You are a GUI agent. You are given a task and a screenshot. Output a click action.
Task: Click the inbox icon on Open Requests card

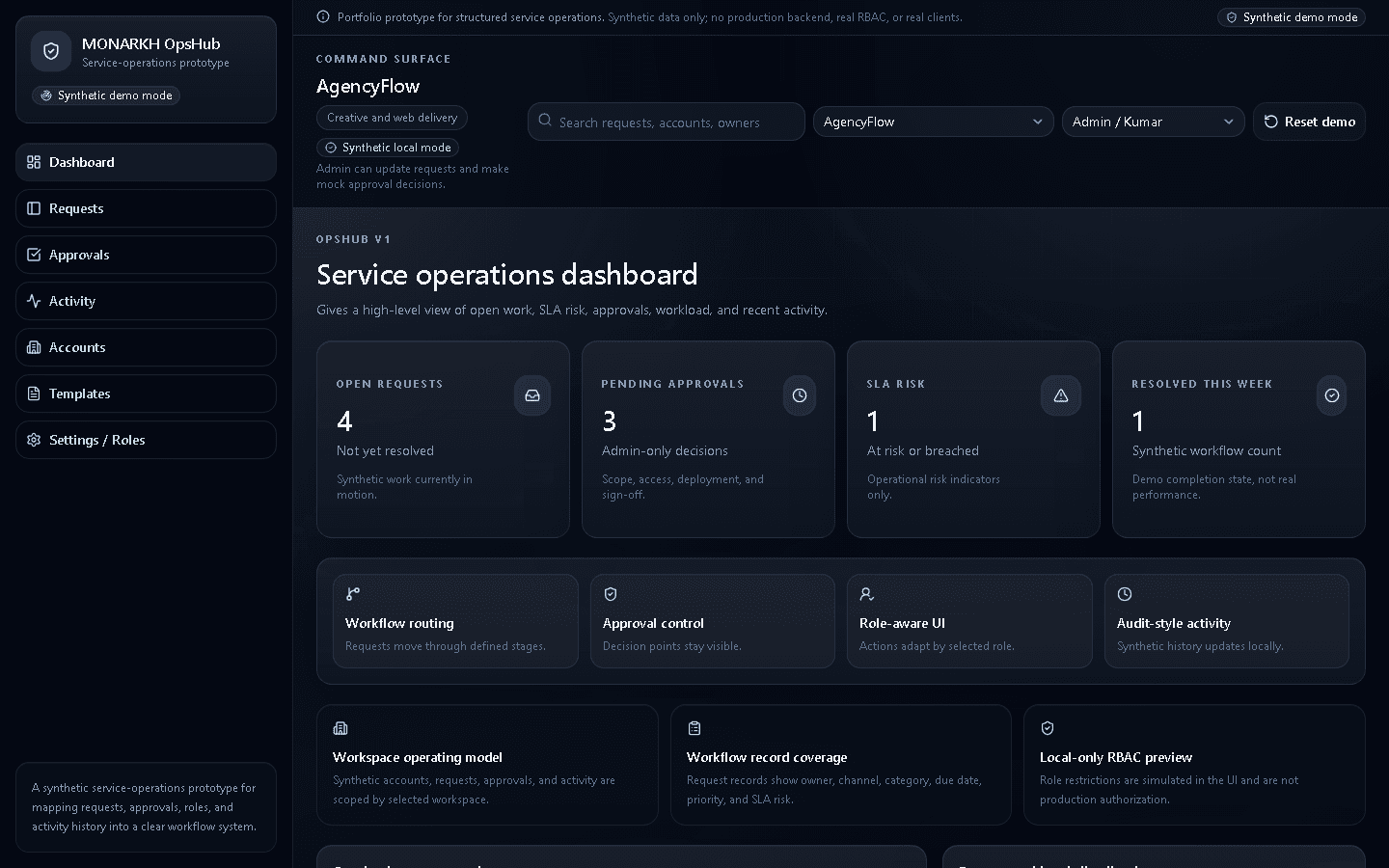pyautogui.click(x=532, y=395)
